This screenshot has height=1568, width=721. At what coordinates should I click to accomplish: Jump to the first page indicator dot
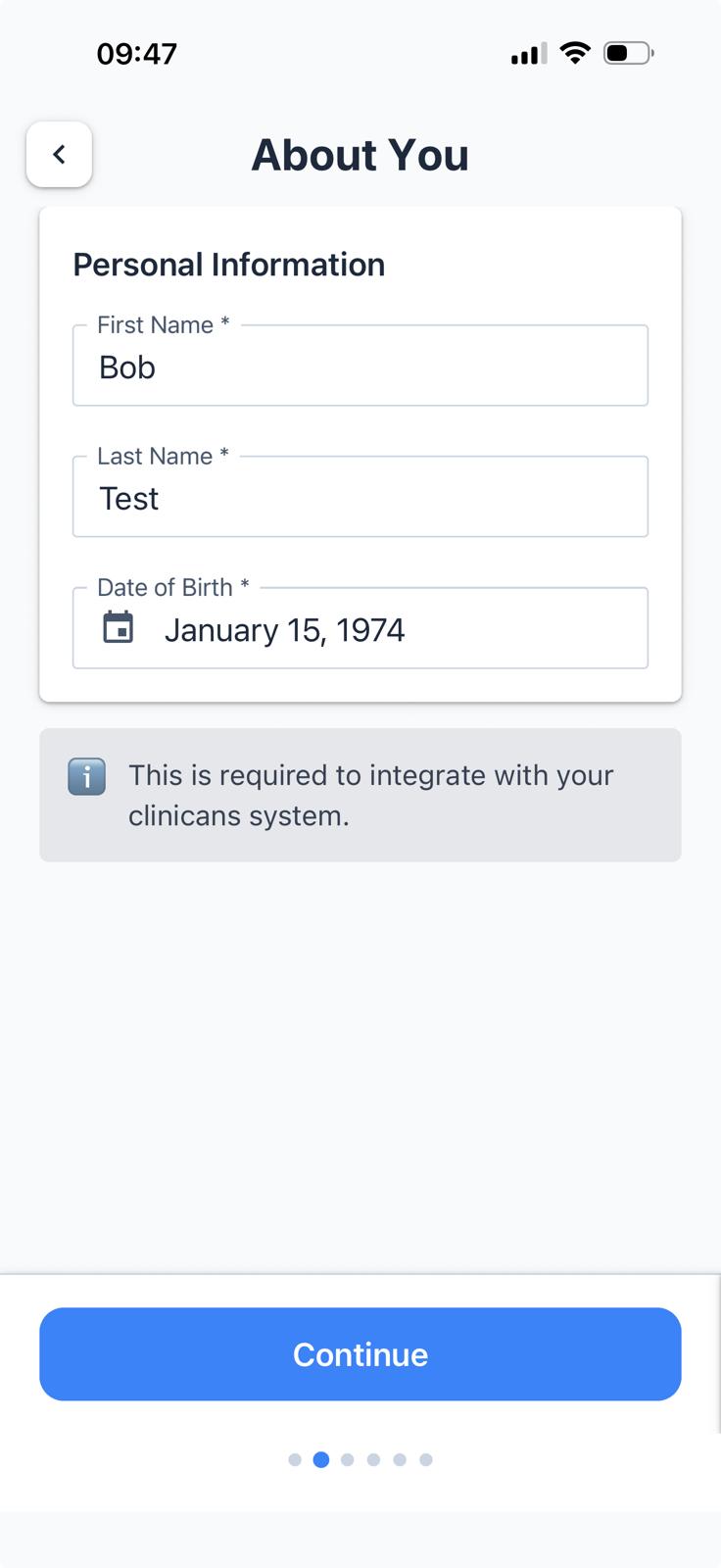tap(295, 1460)
